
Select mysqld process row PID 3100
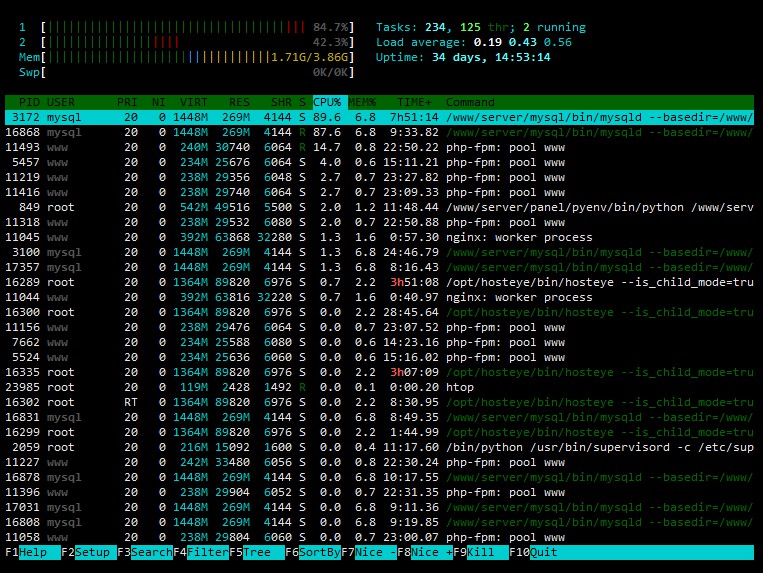[x=379, y=252]
